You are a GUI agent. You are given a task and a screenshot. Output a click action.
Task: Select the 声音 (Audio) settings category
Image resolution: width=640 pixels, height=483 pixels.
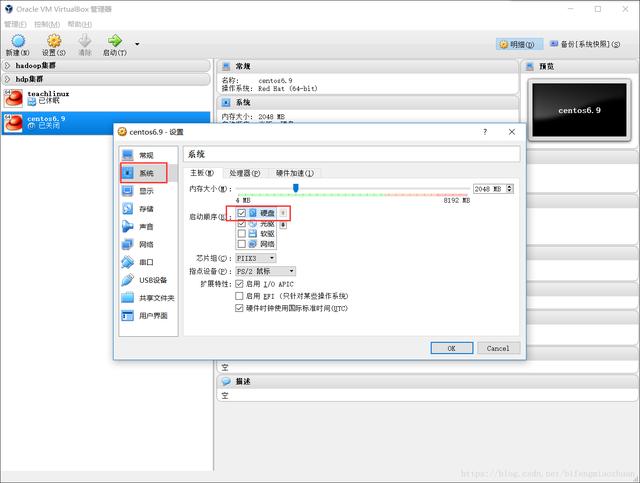149,227
